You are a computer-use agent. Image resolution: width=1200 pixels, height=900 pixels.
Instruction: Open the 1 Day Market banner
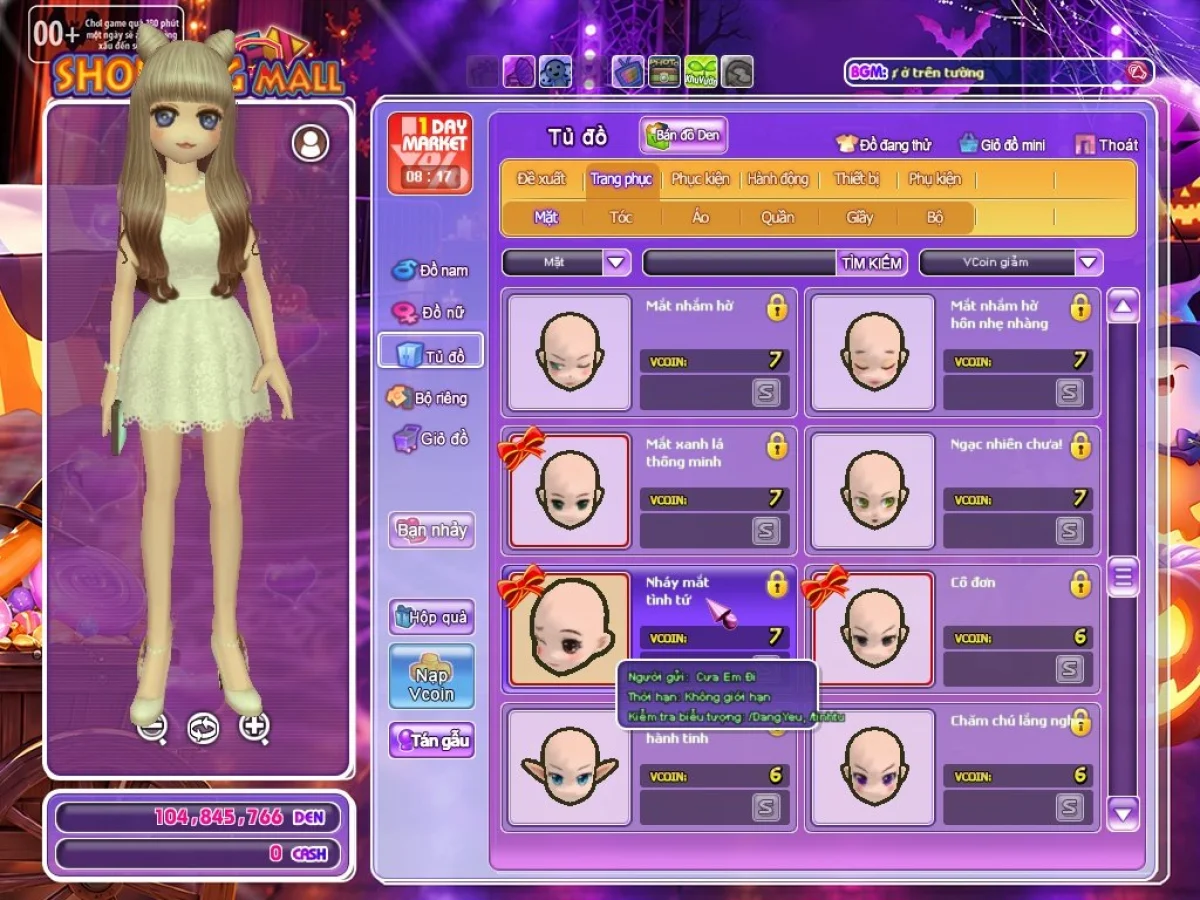pyautogui.click(x=429, y=153)
